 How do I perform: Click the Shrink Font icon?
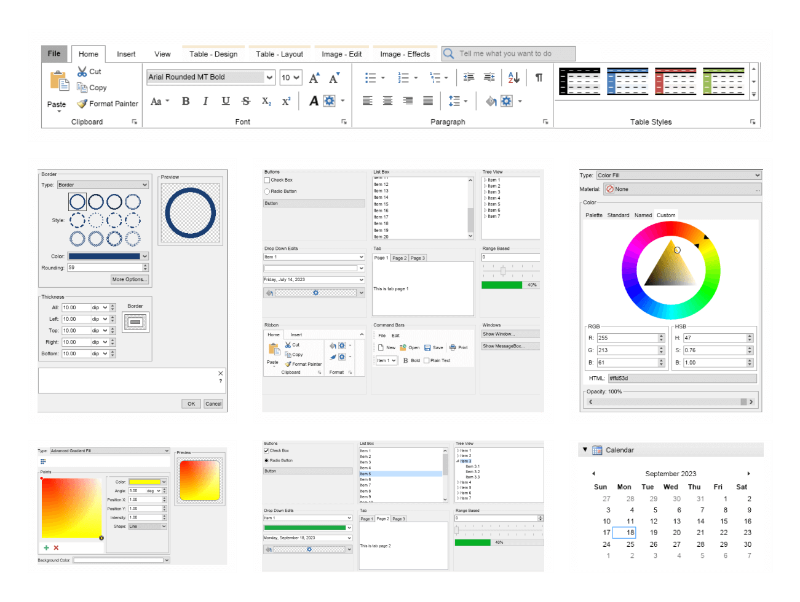(x=334, y=78)
